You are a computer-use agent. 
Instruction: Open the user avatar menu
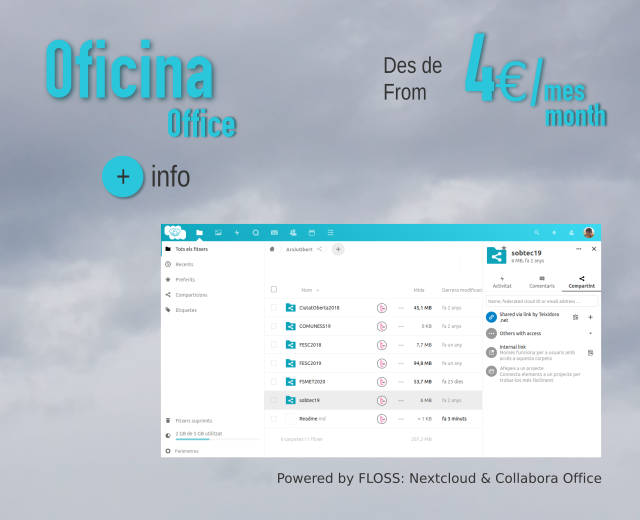589,233
